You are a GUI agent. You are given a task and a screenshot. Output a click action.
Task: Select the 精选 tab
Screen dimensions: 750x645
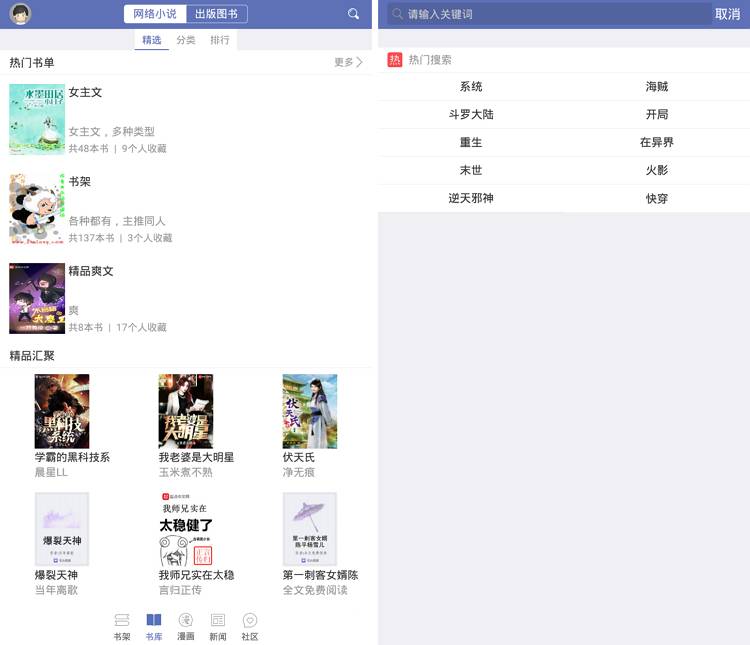tap(152, 40)
